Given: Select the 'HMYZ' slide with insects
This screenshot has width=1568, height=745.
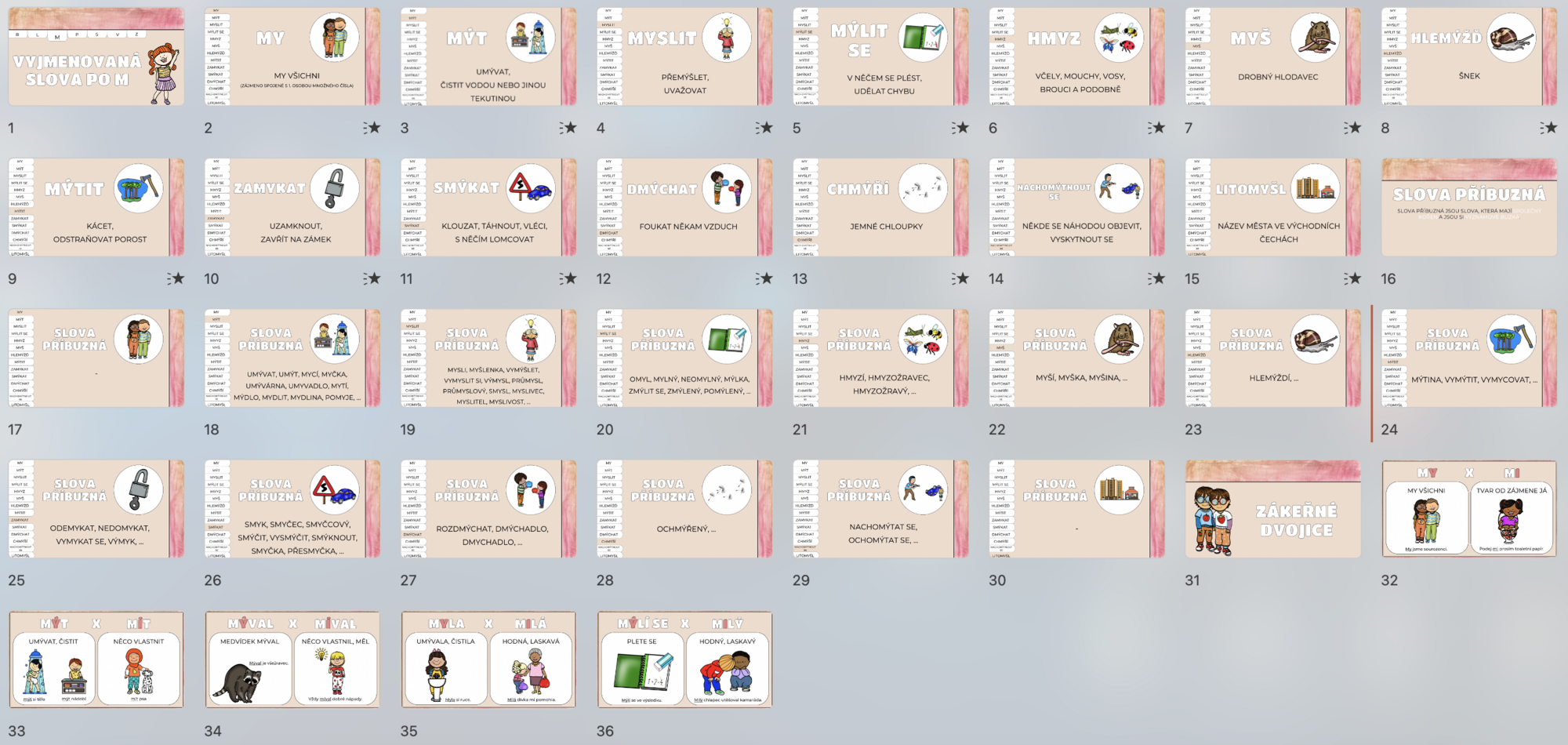Looking at the screenshot, I should click(1076, 56).
